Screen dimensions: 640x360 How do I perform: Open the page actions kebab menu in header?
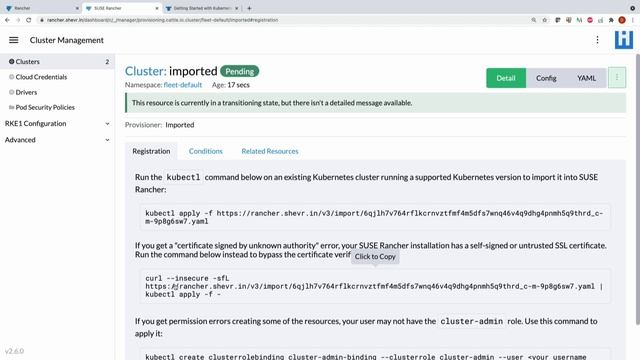(597, 40)
